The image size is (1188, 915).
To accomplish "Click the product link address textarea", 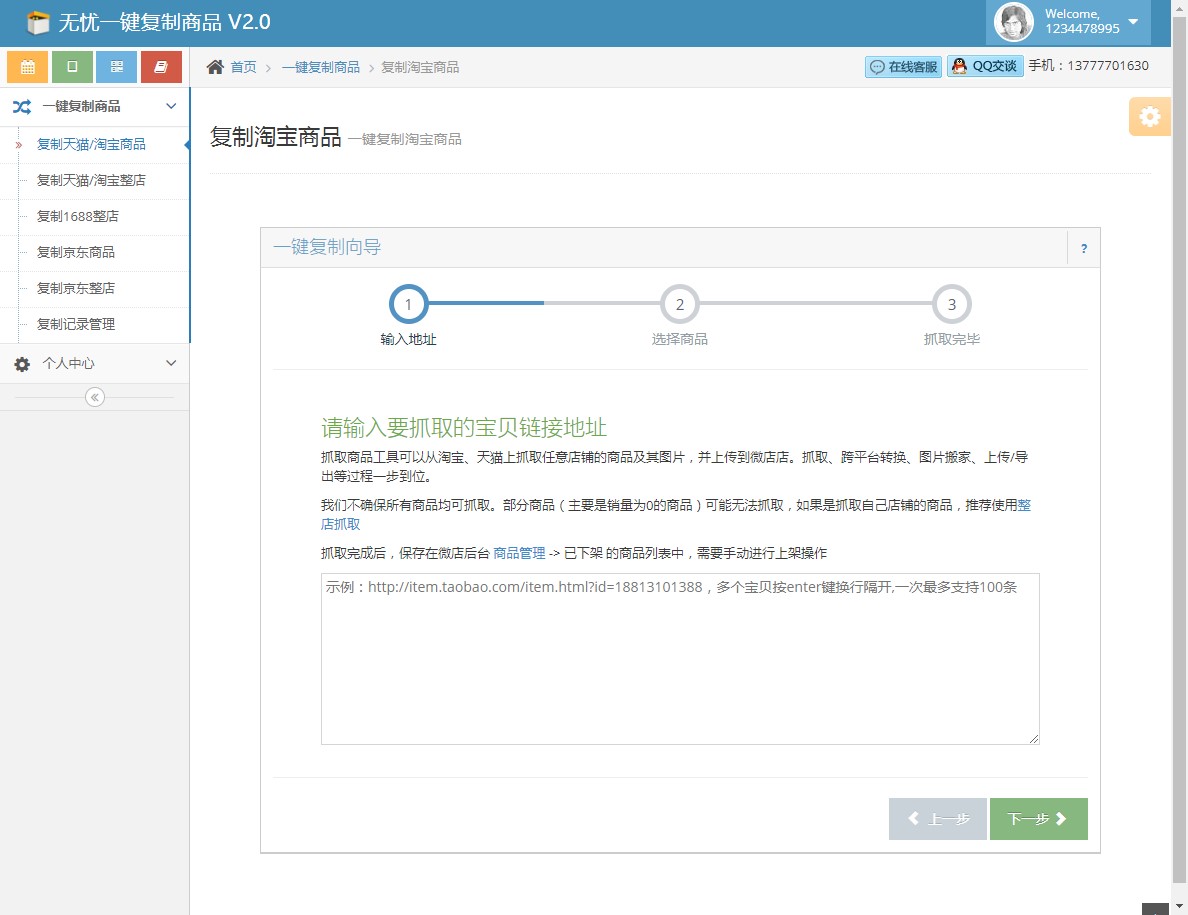I will pyautogui.click(x=680, y=659).
